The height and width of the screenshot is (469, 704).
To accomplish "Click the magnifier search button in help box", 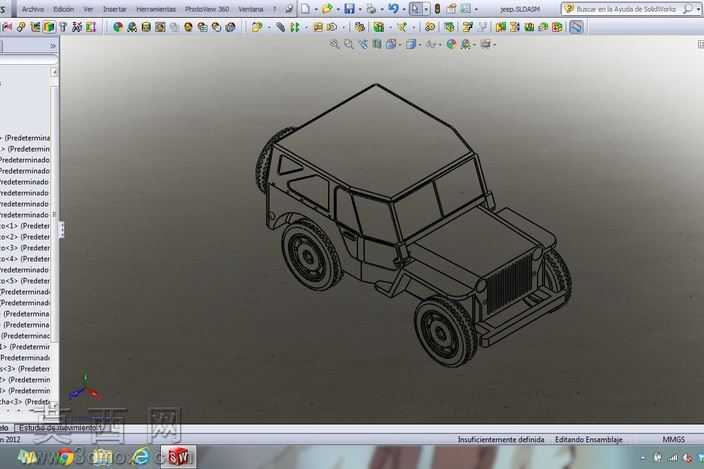I will (x=687, y=9).
